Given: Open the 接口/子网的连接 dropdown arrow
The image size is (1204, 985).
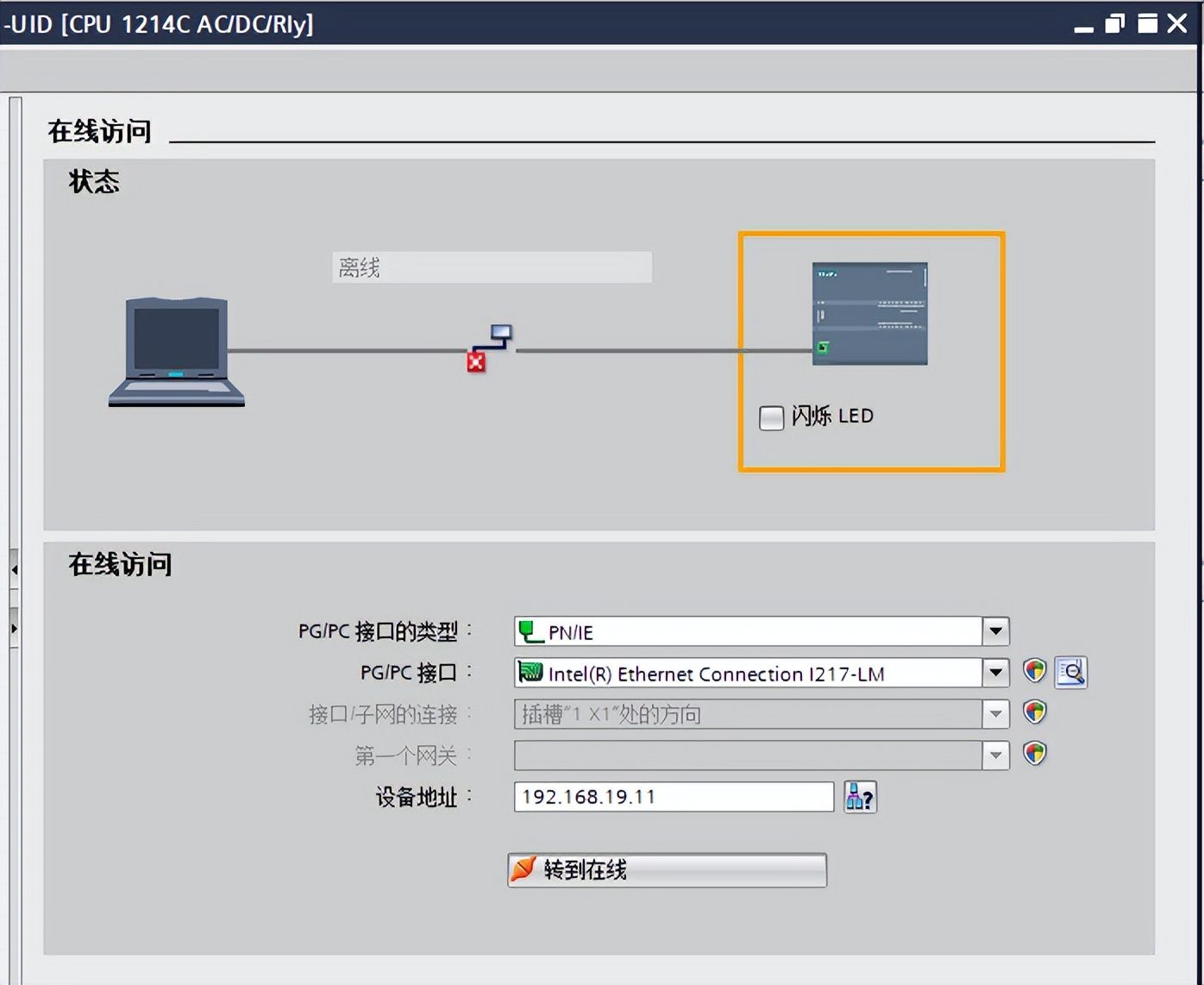Looking at the screenshot, I should [995, 713].
